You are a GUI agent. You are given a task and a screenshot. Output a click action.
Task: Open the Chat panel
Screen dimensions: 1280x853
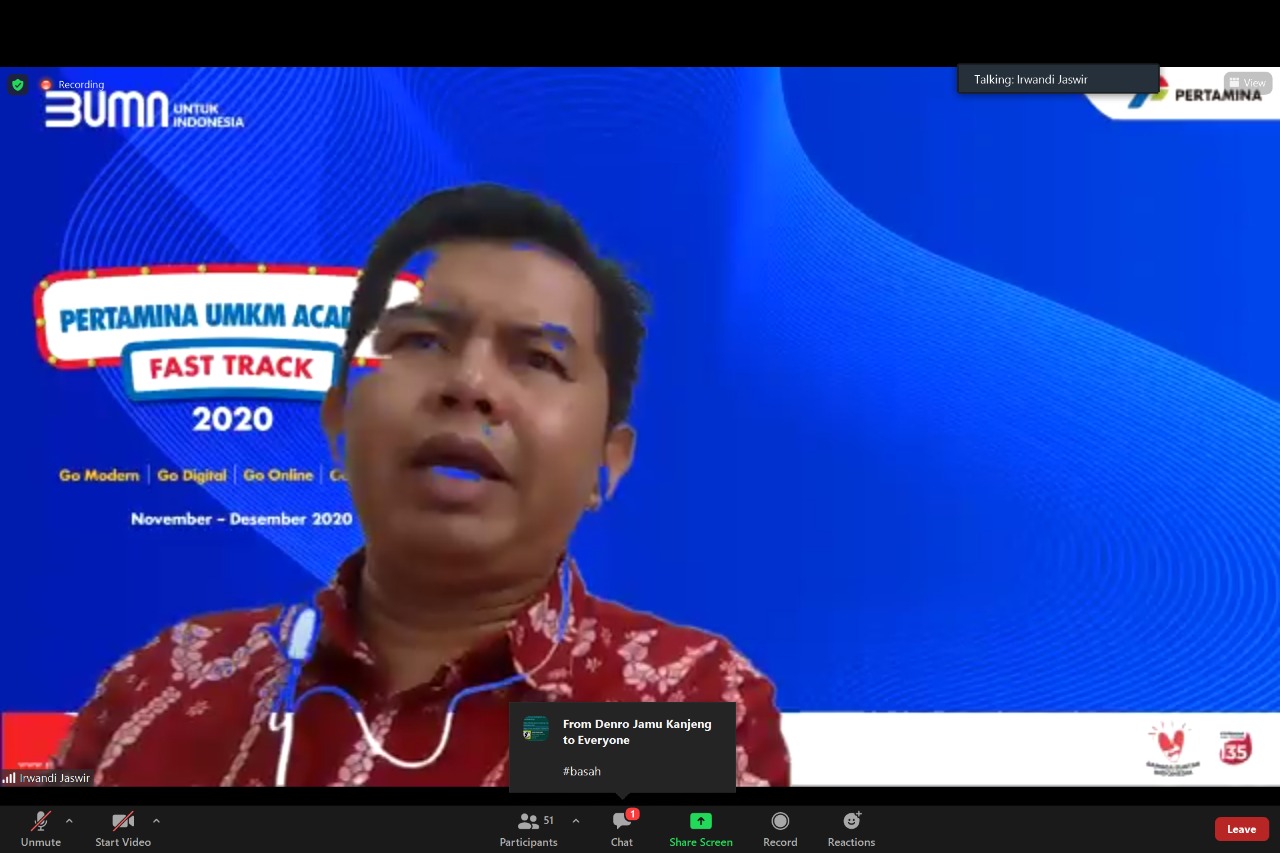tap(622, 829)
